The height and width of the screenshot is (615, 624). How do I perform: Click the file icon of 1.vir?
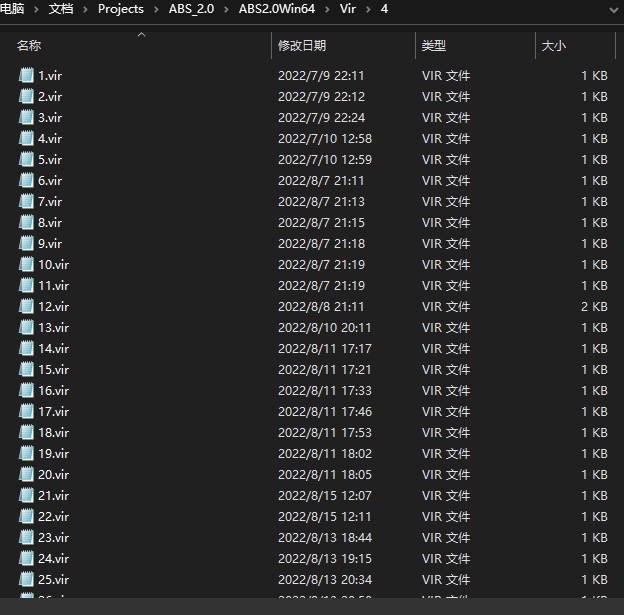click(x=26, y=75)
